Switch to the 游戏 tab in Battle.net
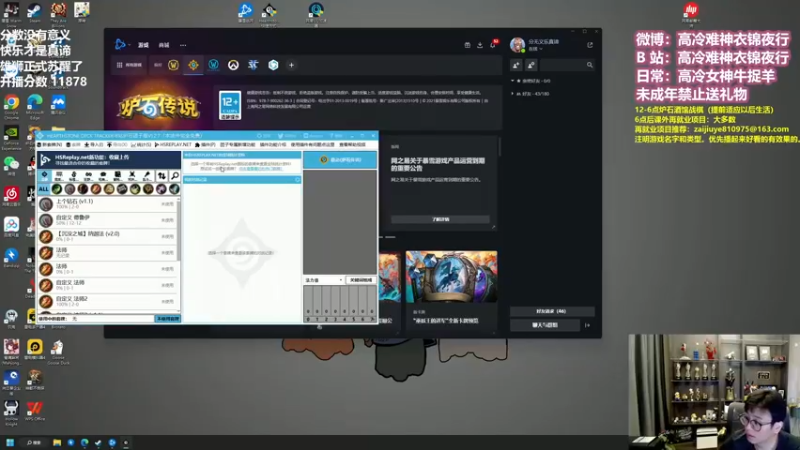This screenshot has width=800, height=450. (143, 45)
